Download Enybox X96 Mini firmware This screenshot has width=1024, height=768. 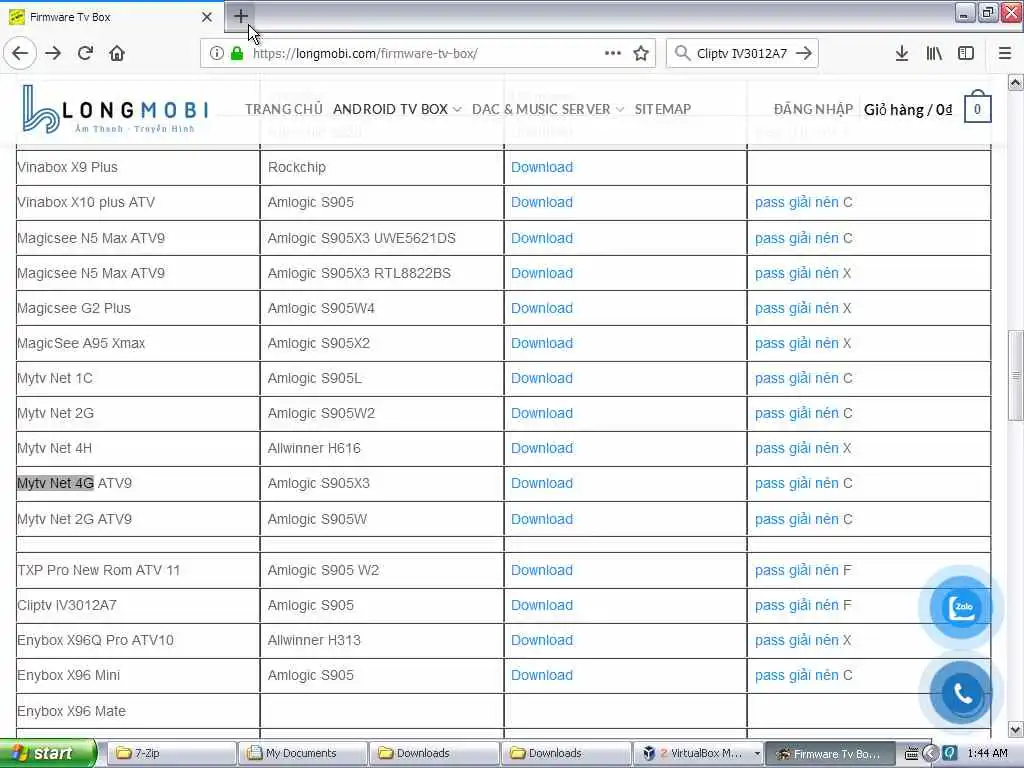tap(542, 675)
